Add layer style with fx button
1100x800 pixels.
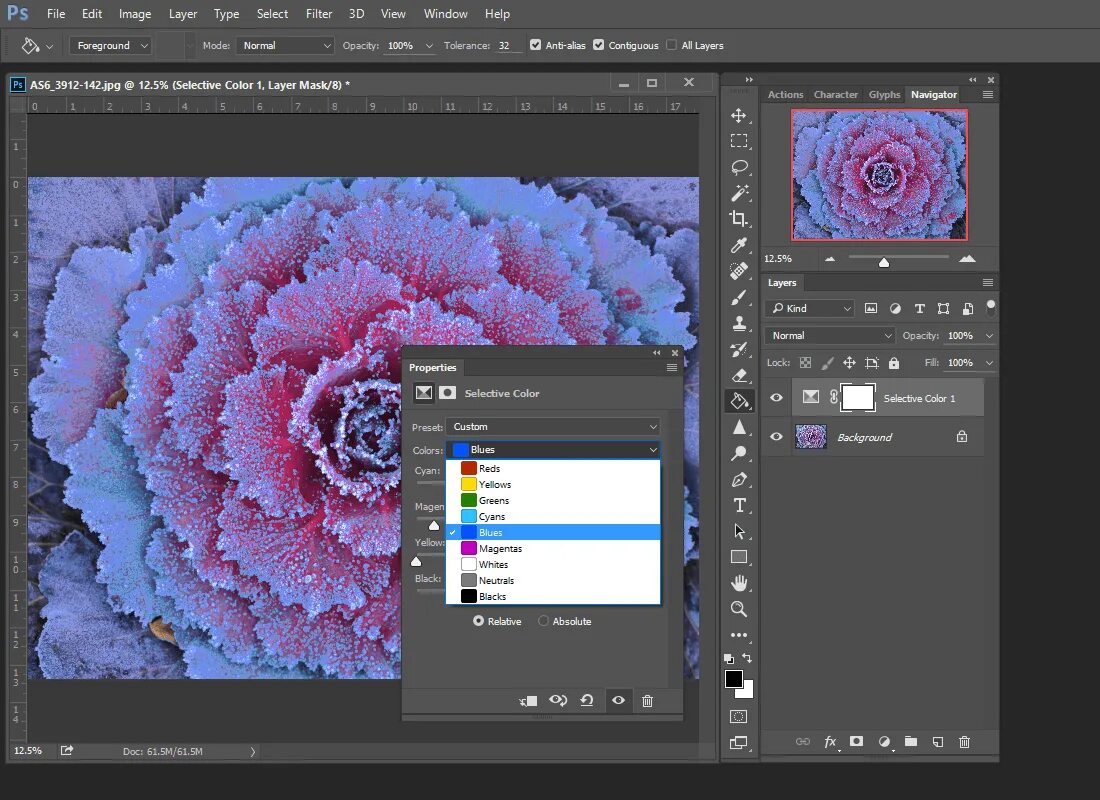(830, 742)
